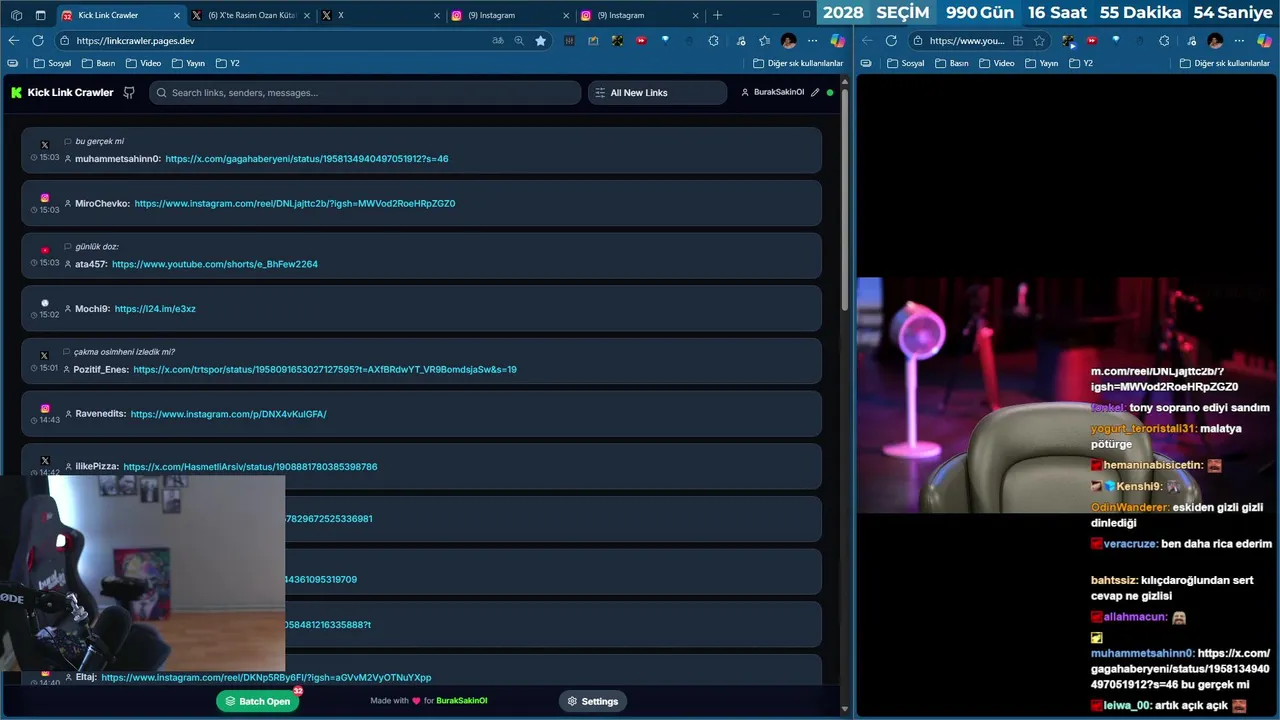Reload the YouTube page in right window
This screenshot has height=720, width=1280.
tap(891, 41)
